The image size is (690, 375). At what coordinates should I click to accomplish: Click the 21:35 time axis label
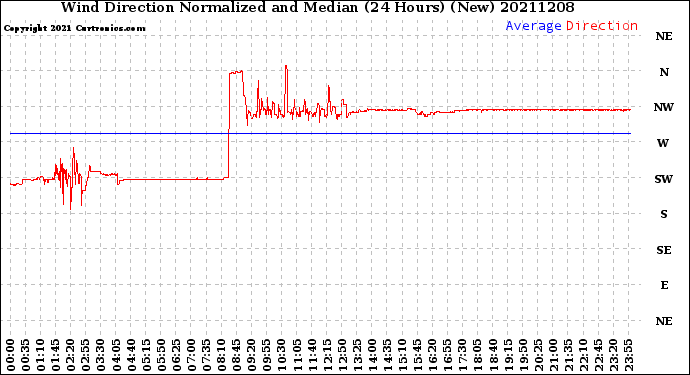[568, 355]
